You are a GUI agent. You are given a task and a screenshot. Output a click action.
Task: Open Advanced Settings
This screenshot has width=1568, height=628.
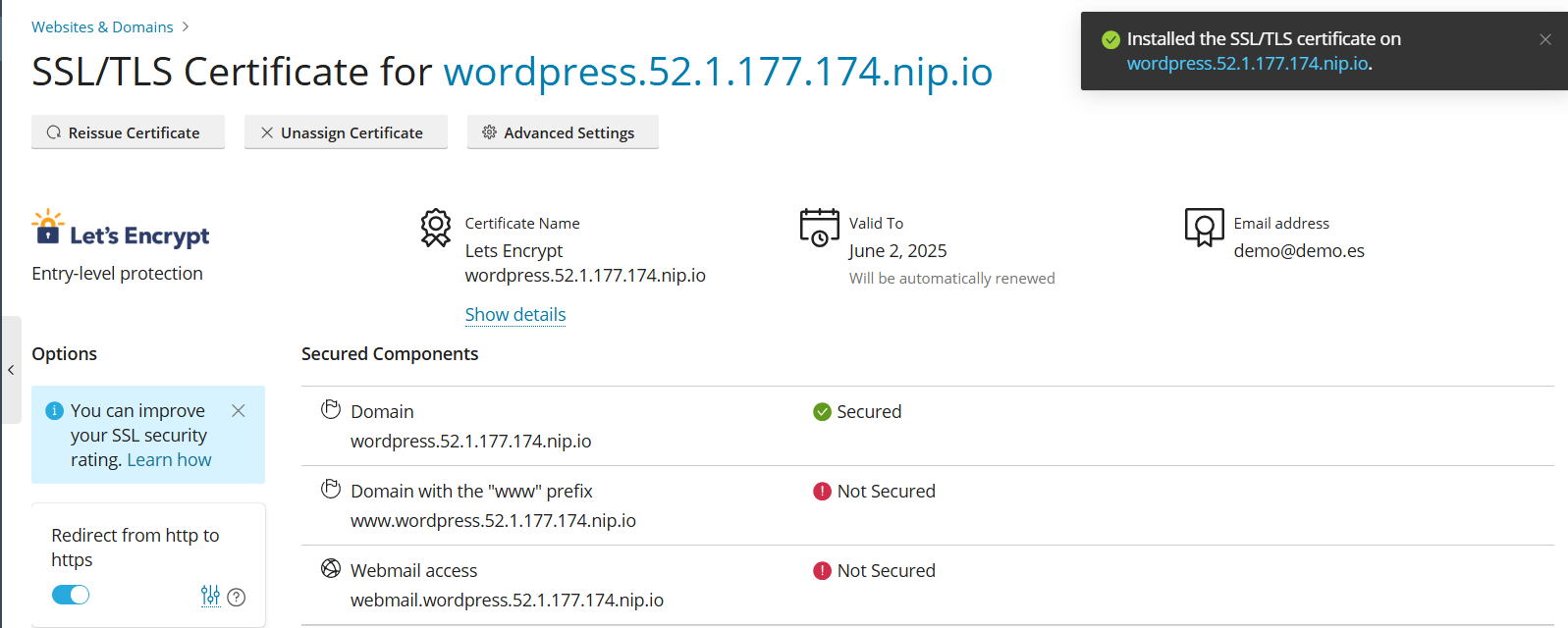[x=563, y=132]
